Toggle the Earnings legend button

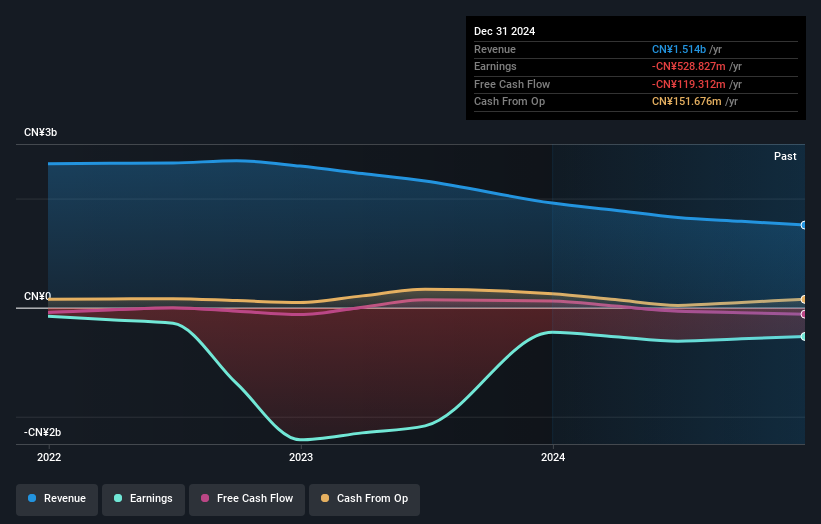point(143,499)
